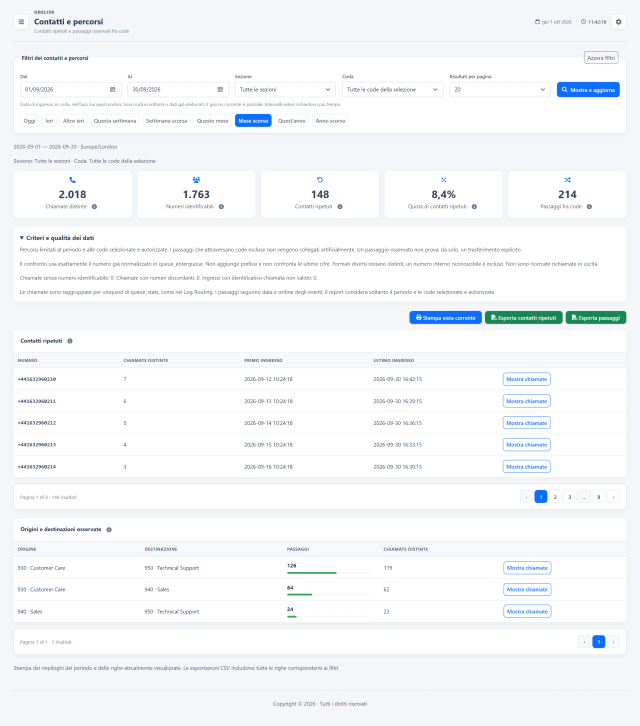Screen dimensions: 640x726
Task: Click the PASSAGGI column header
Action: [298, 549]
